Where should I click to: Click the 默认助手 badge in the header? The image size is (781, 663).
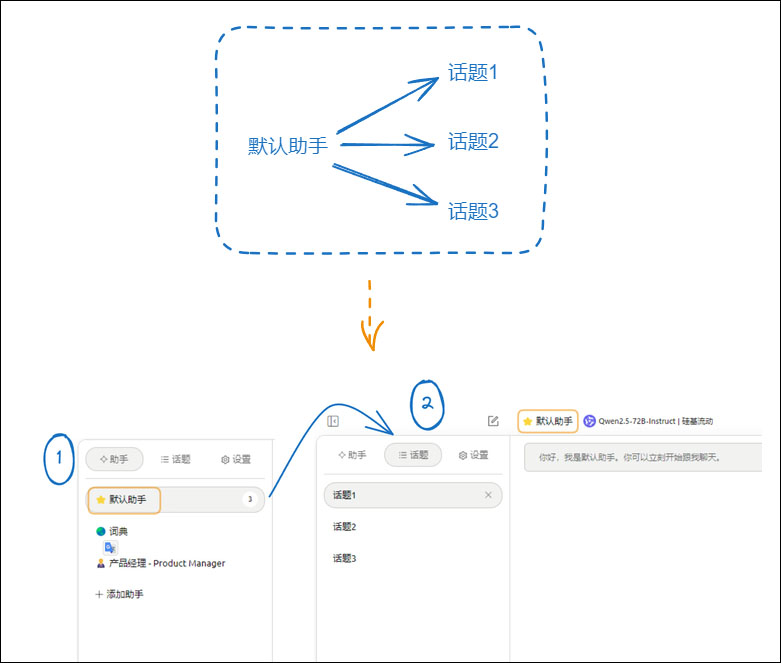click(548, 421)
